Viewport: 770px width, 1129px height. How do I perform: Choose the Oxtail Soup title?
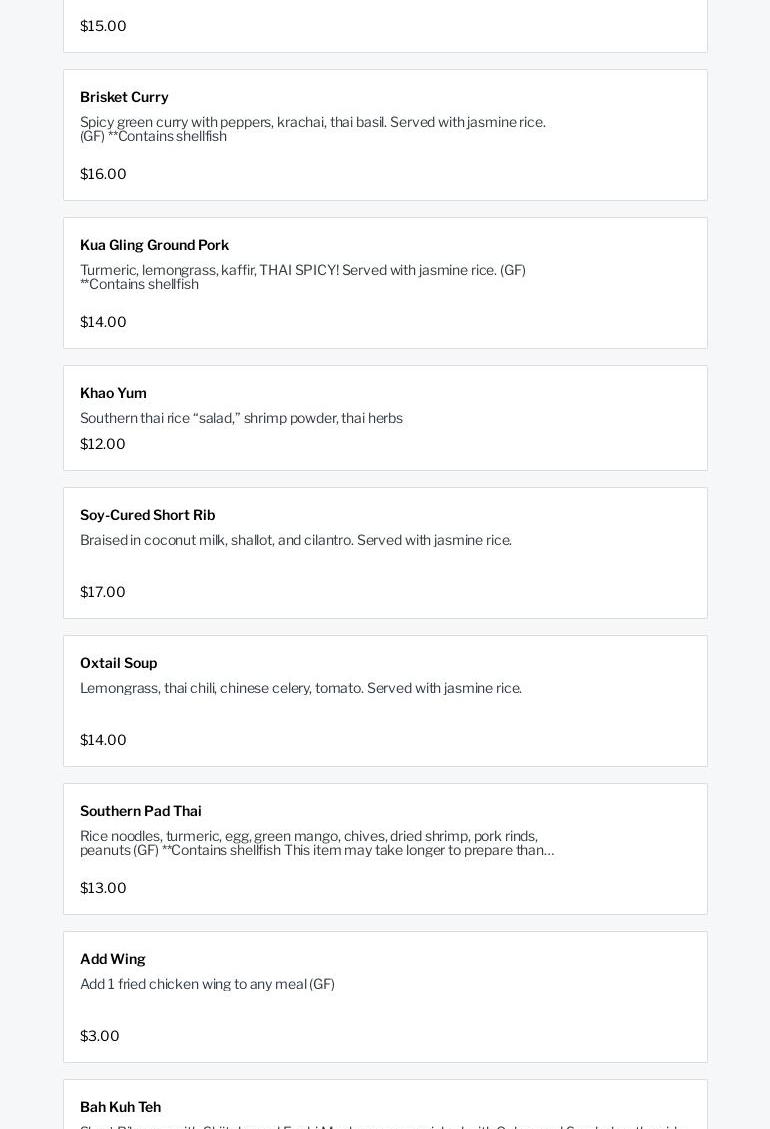118,663
